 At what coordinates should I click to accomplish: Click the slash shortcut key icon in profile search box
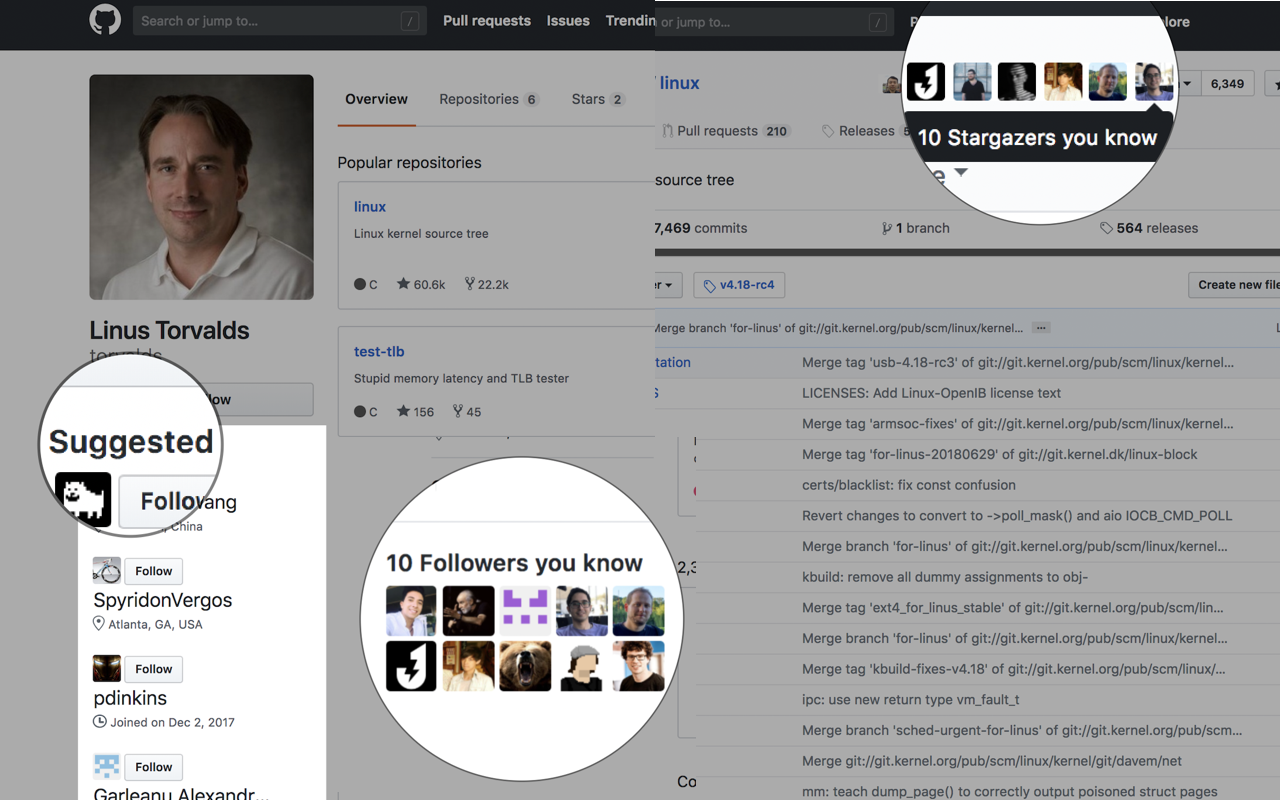410,21
